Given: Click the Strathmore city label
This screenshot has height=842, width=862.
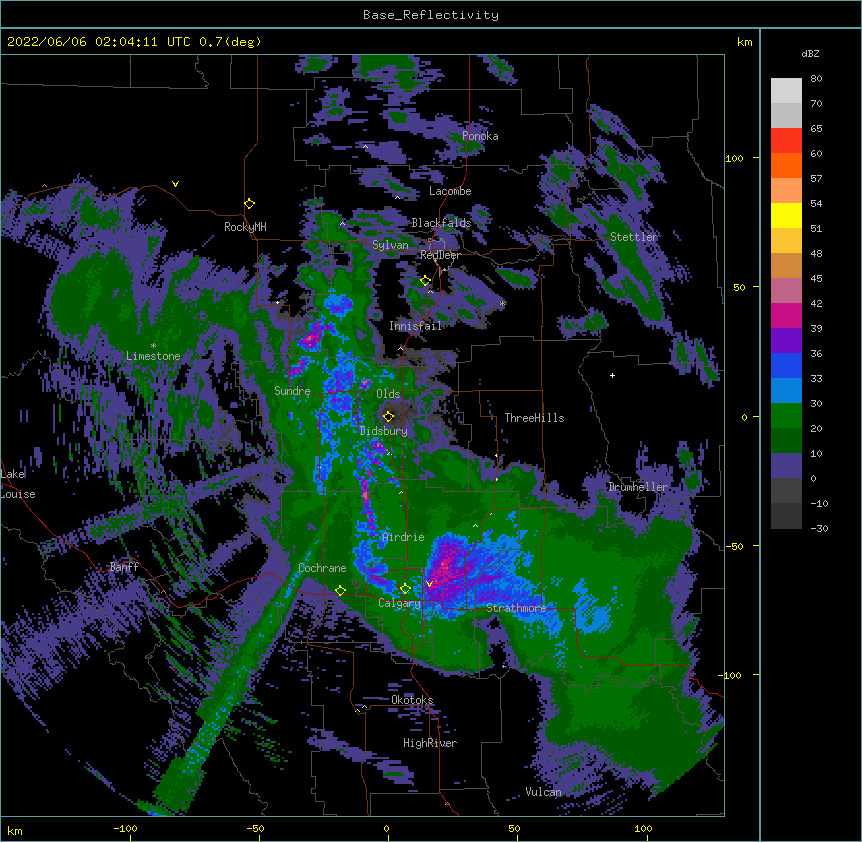Looking at the screenshot, I should point(516,608).
